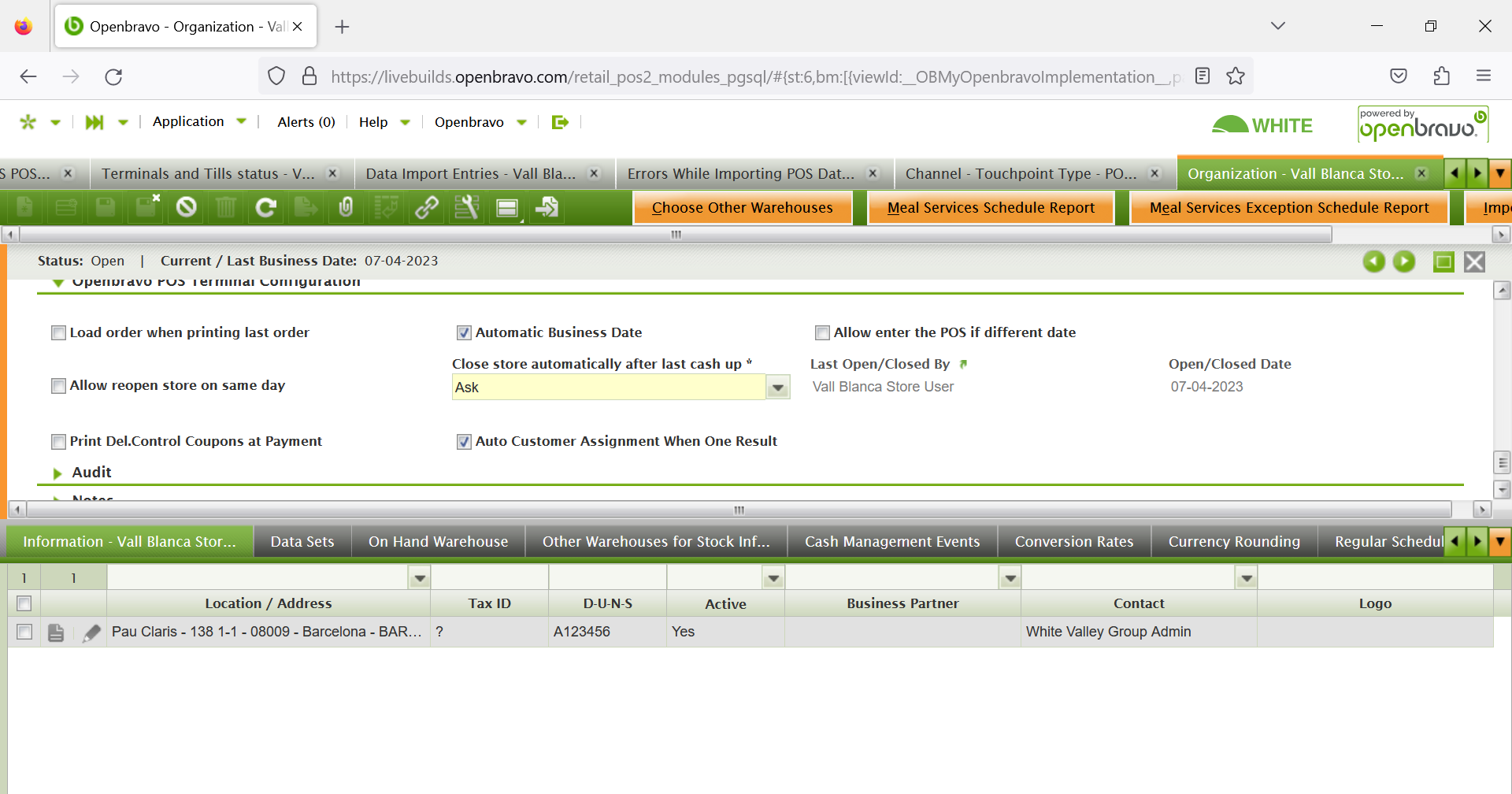Open the Active column filter dropdown
Viewport: 1512px width, 794px height.
(x=774, y=578)
